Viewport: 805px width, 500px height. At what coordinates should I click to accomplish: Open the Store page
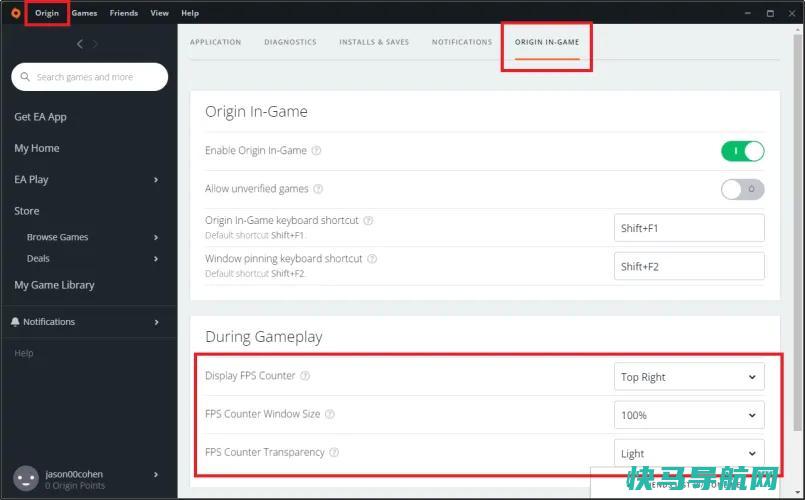(x=27, y=210)
